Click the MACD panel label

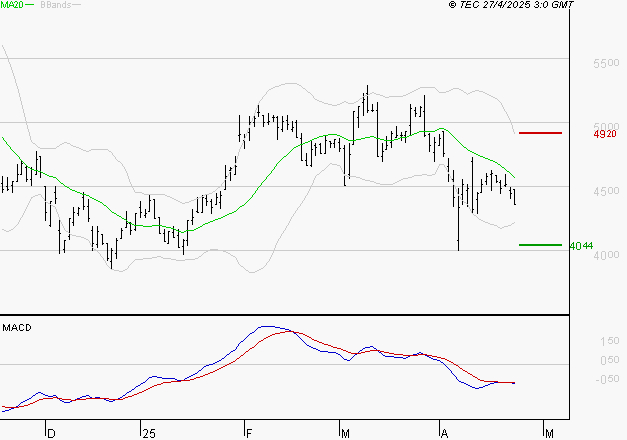tap(17, 328)
